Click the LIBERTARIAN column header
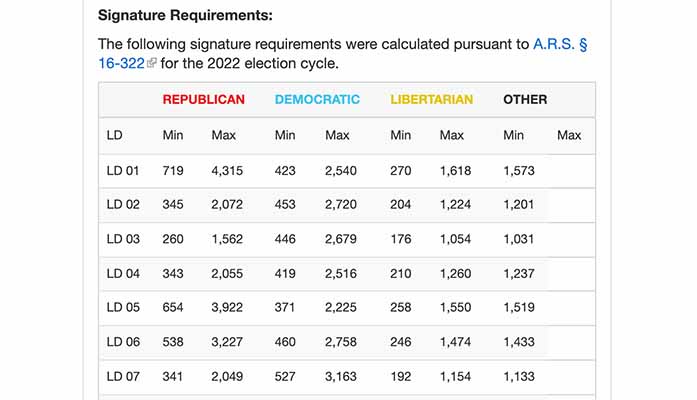Screen dimensions: 697x400 (431, 100)
